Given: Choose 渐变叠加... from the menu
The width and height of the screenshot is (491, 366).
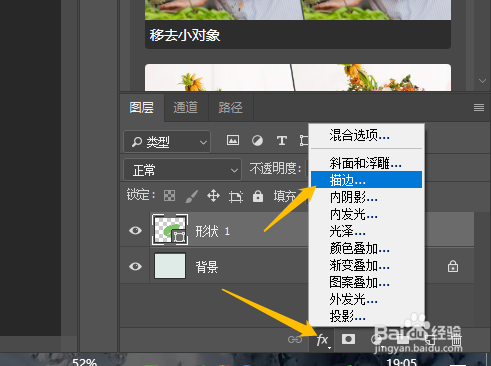Looking at the screenshot, I should pyautogui.click(x=366, y=265).
